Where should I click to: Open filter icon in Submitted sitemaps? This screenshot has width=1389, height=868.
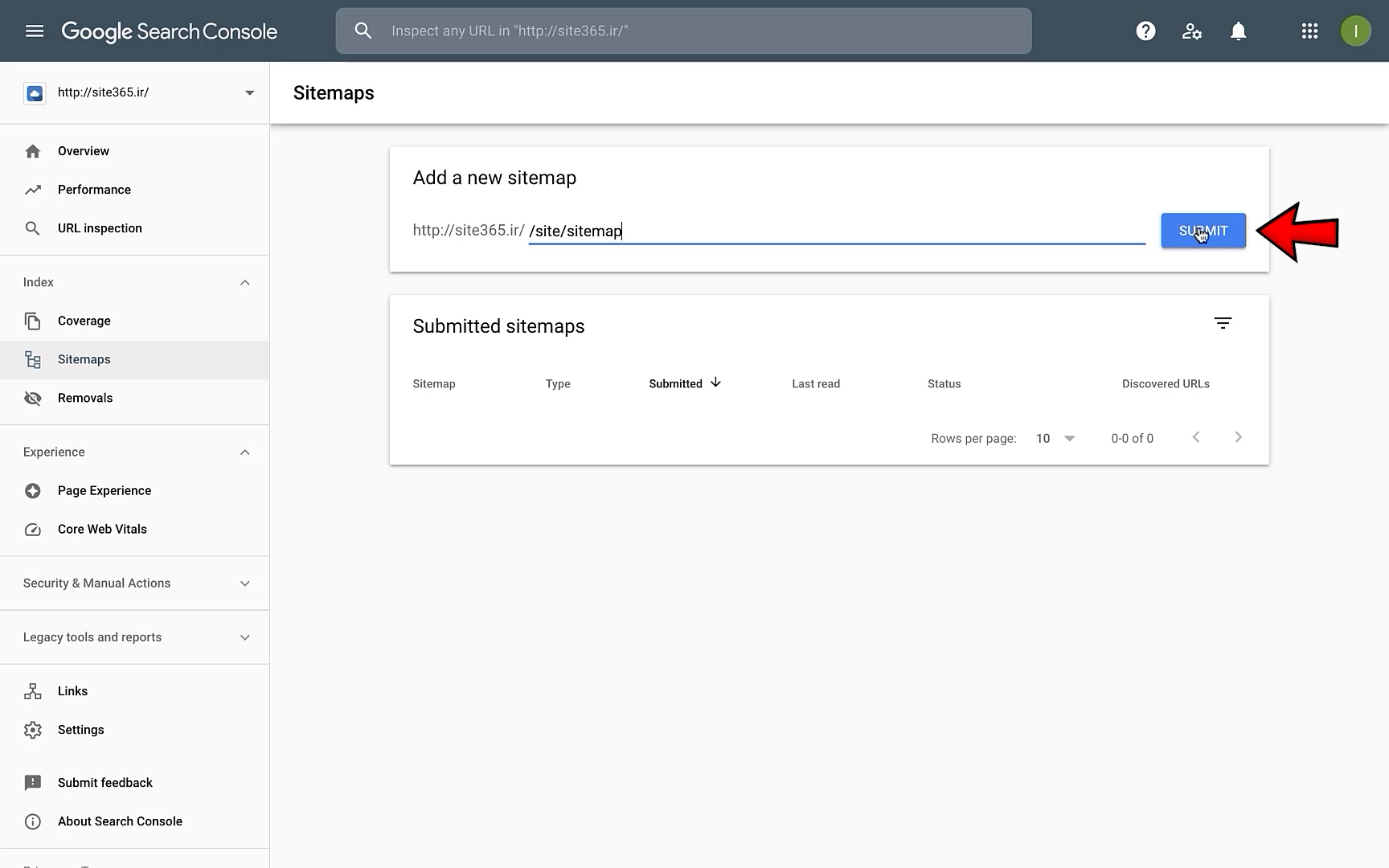1223,323
